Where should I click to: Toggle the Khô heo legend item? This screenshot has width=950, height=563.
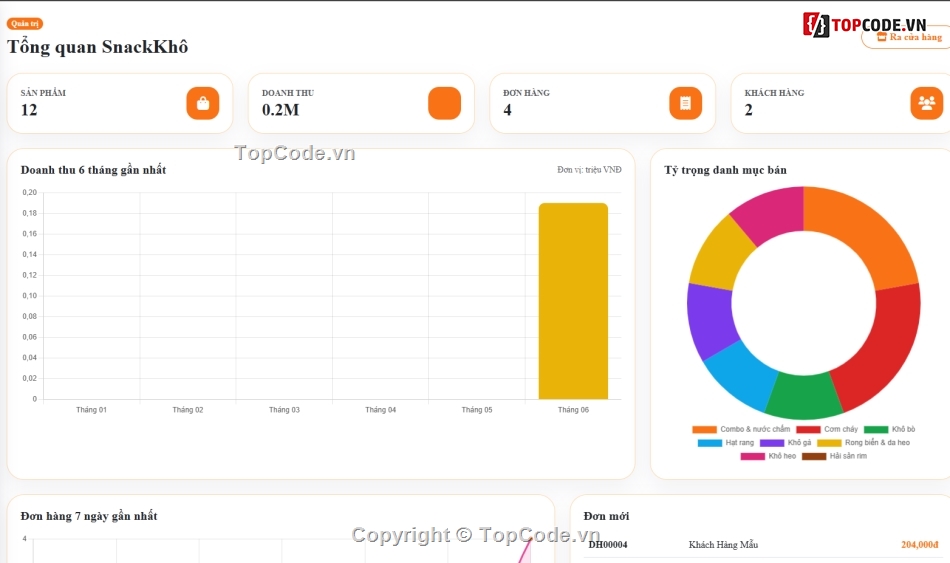pyautogui.click(x=768, y=456)
